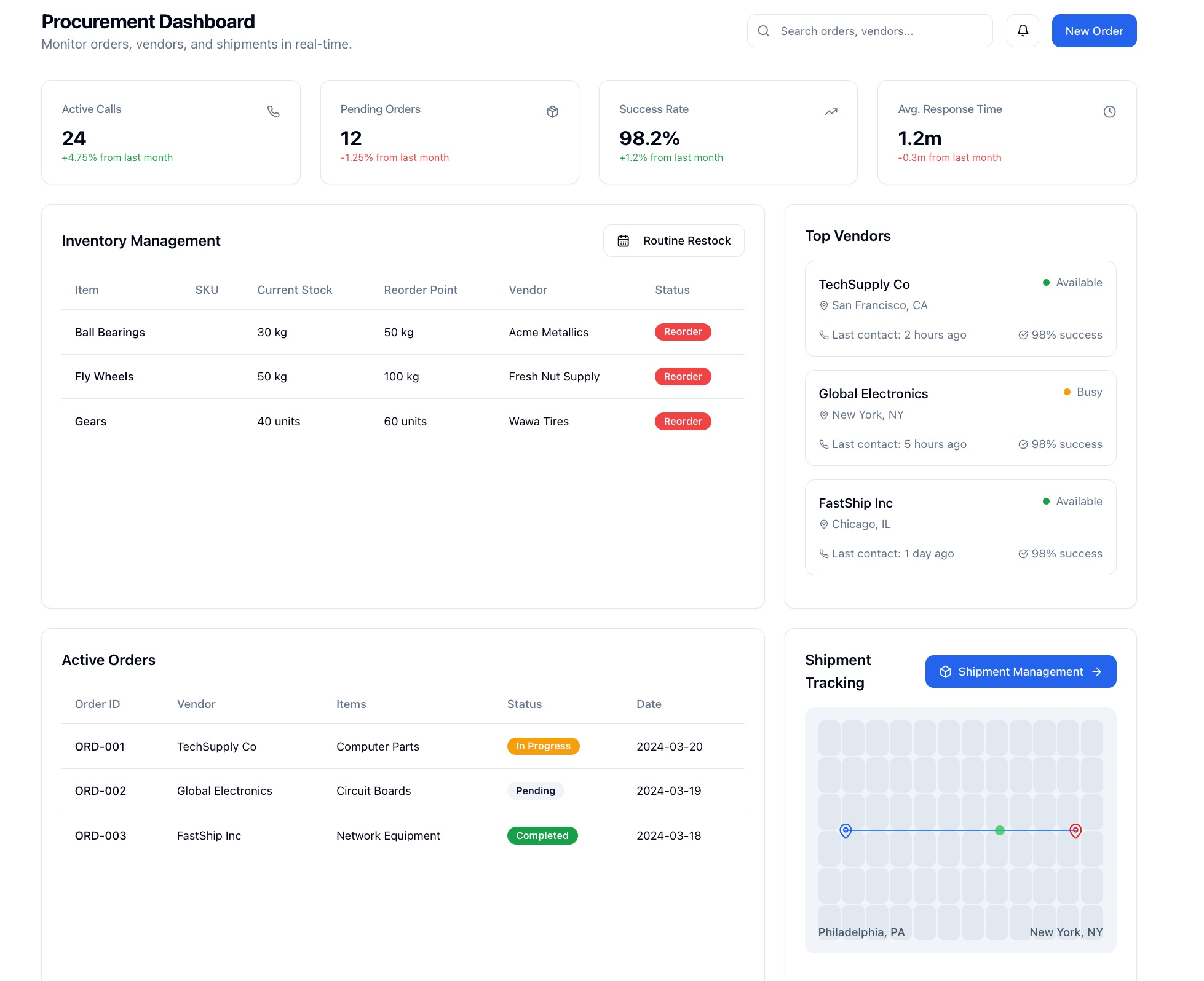Click the blue origin pin on shipment map
Screen dimensions: 1204x981
point(846,830)
